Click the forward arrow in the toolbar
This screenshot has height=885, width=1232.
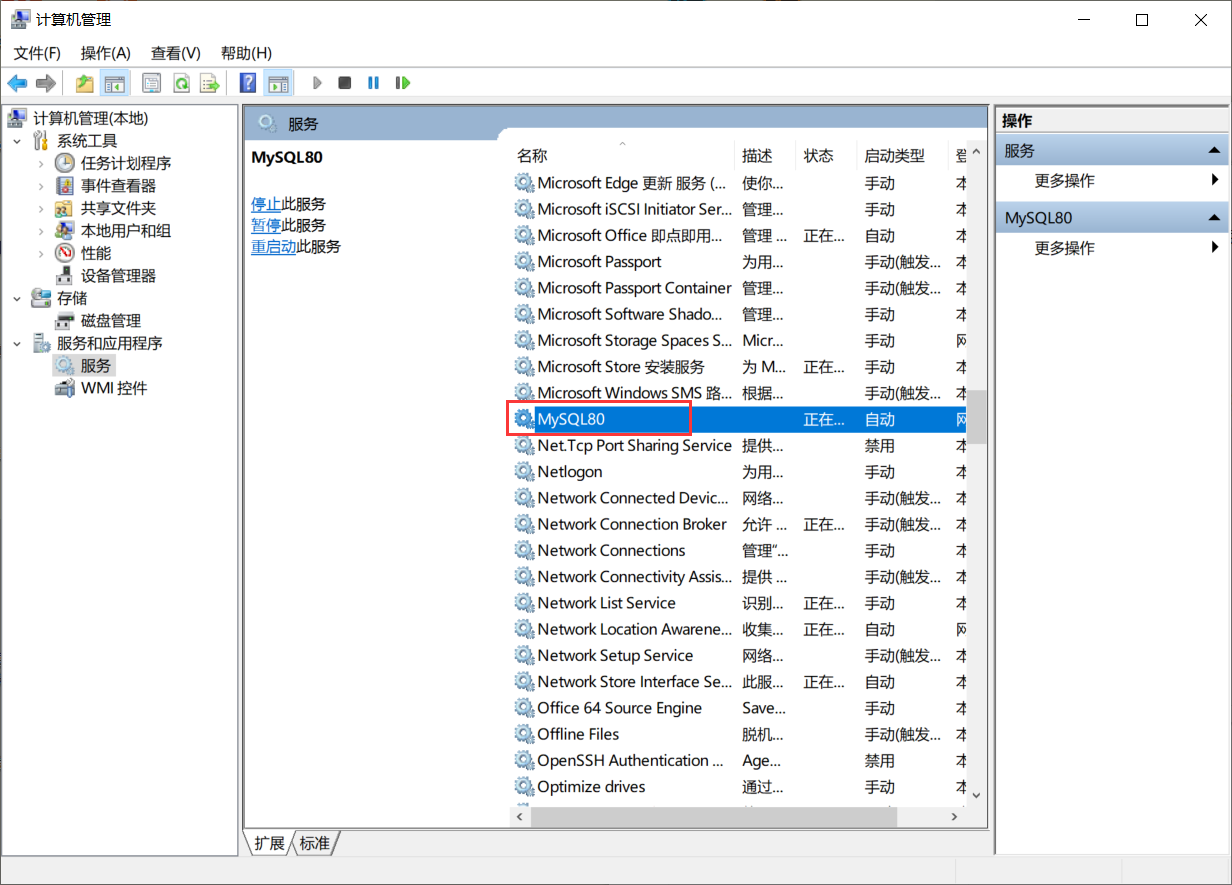[45, 83]
